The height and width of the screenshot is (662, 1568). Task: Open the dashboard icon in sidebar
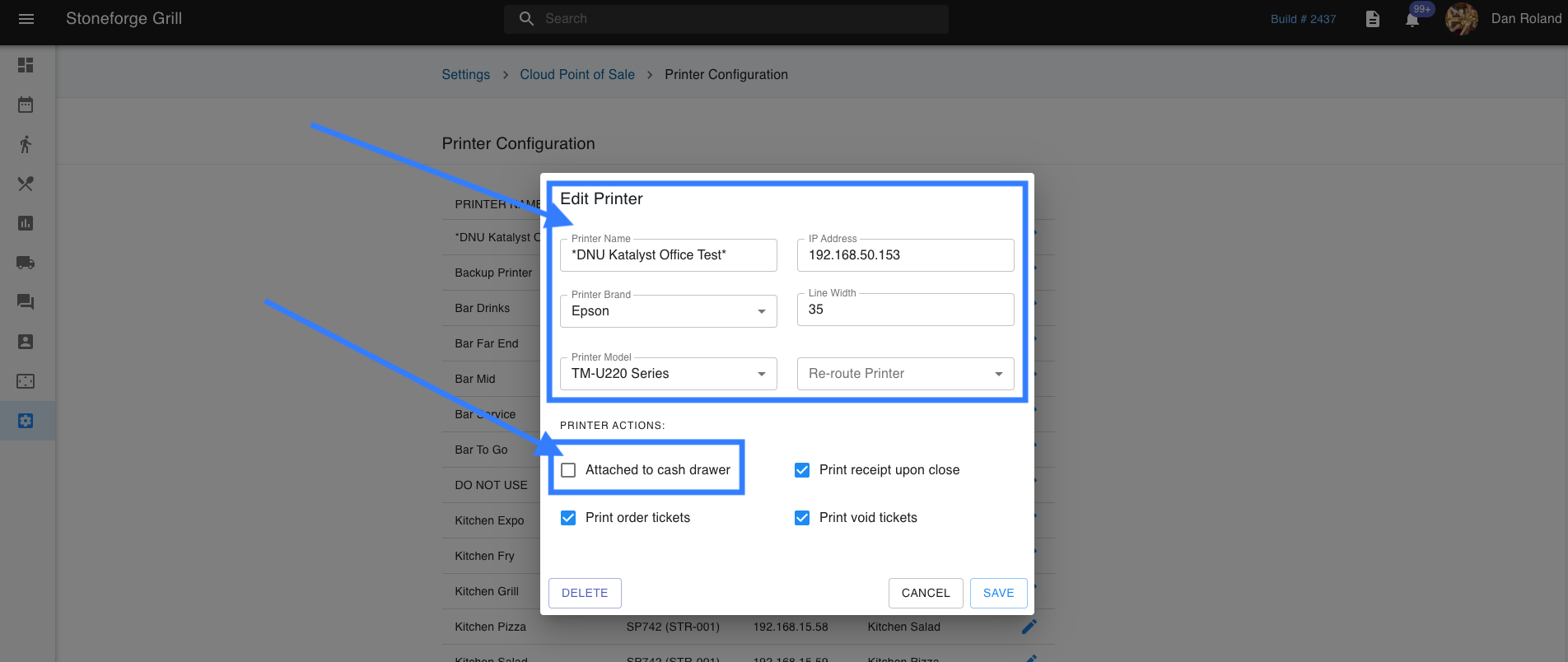click(x=26, y=65)
